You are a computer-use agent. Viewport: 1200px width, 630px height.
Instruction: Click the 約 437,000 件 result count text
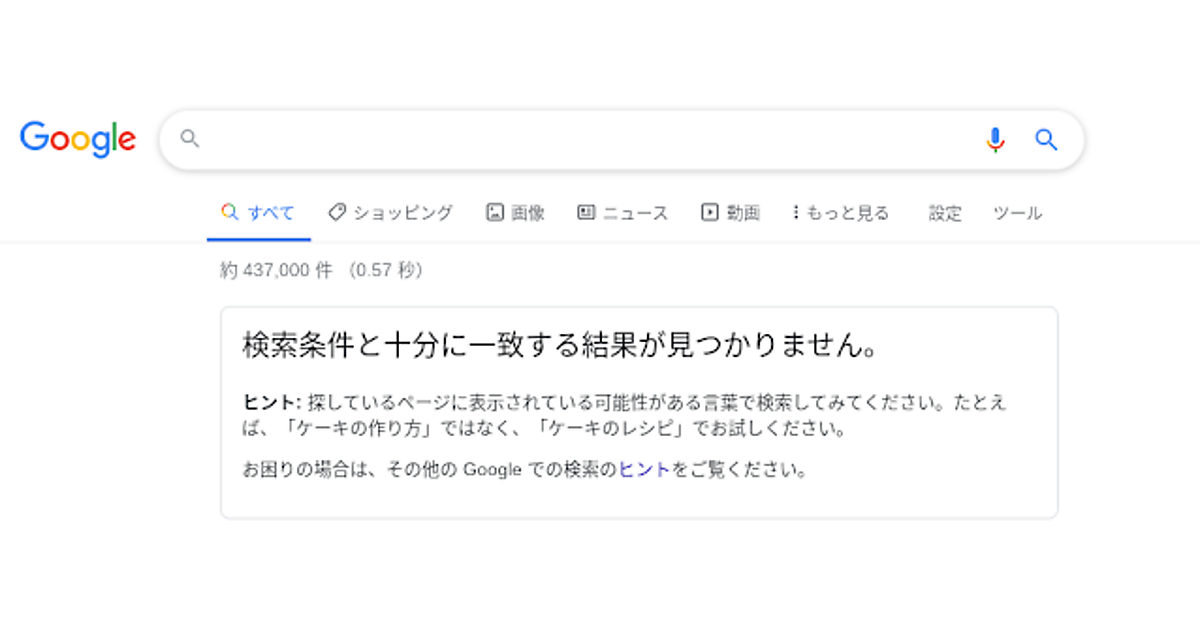275,270
